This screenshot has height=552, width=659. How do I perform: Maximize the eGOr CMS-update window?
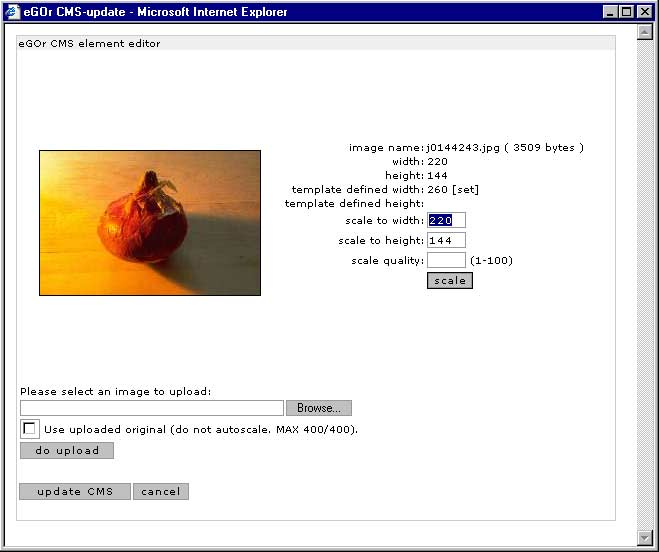(627, 12)
